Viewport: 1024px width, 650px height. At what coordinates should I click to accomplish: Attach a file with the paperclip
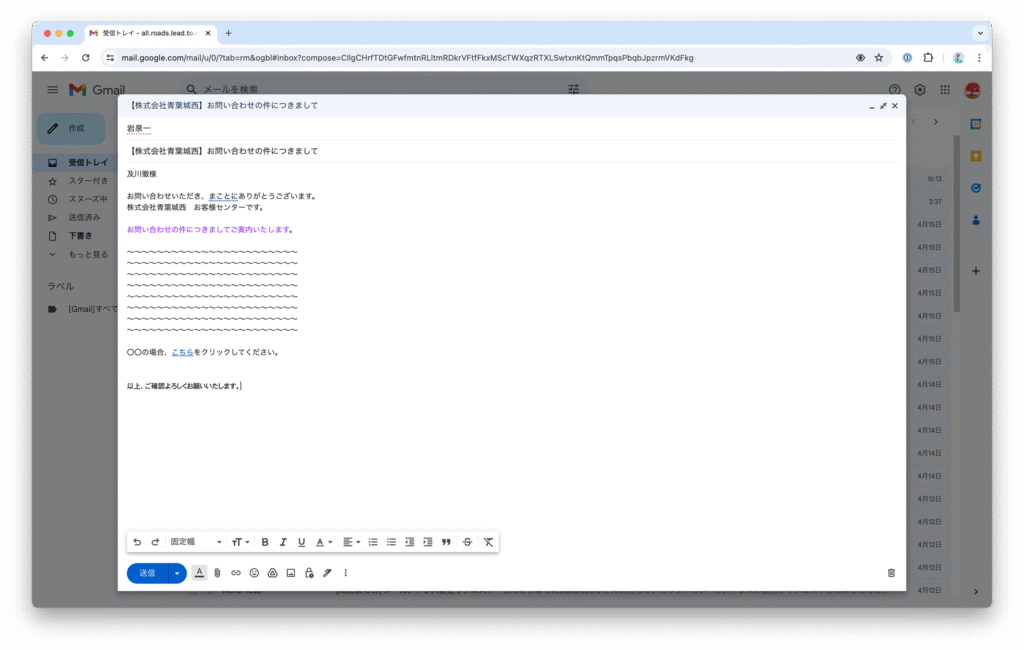point(217,573)
